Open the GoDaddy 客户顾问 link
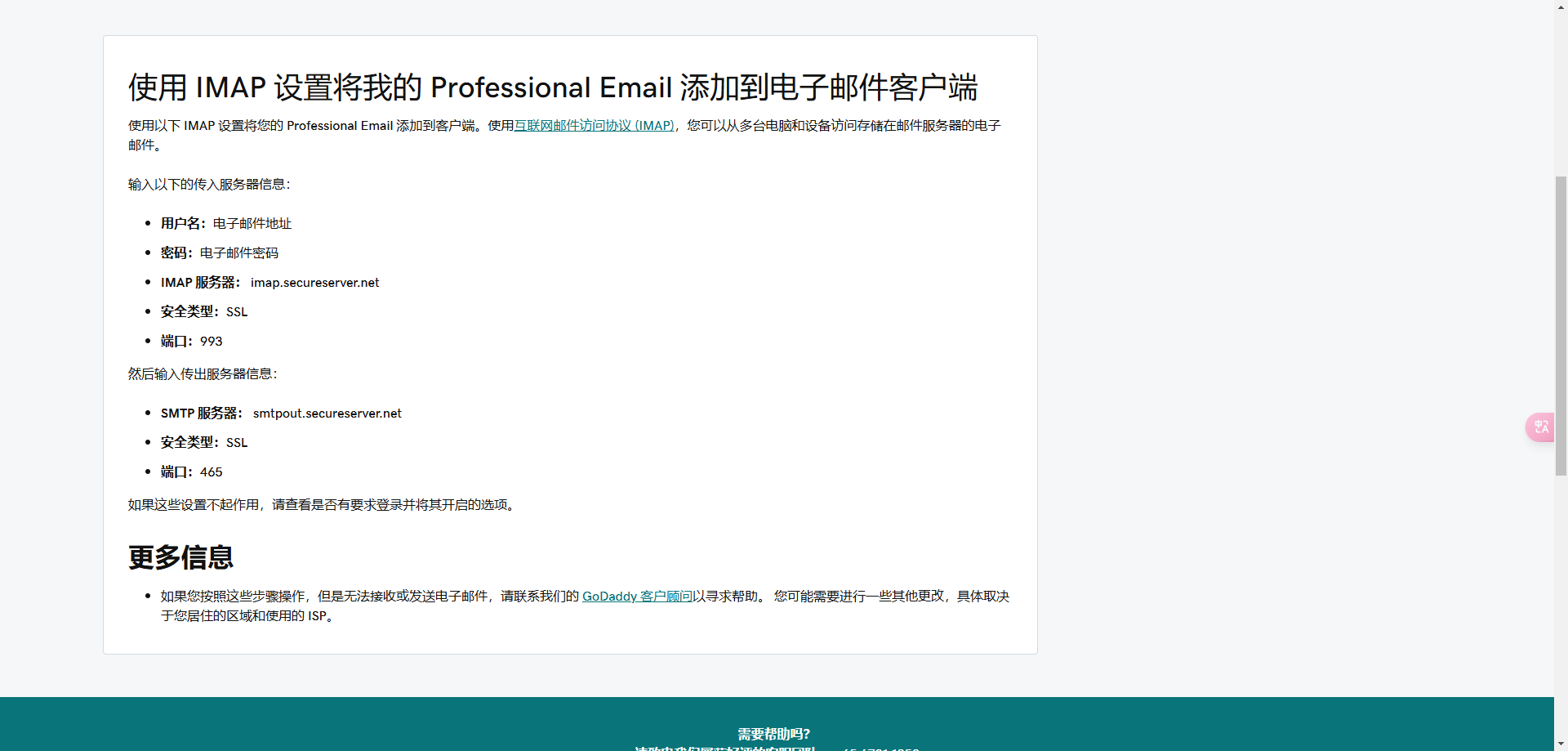 [x=637, y=597]
